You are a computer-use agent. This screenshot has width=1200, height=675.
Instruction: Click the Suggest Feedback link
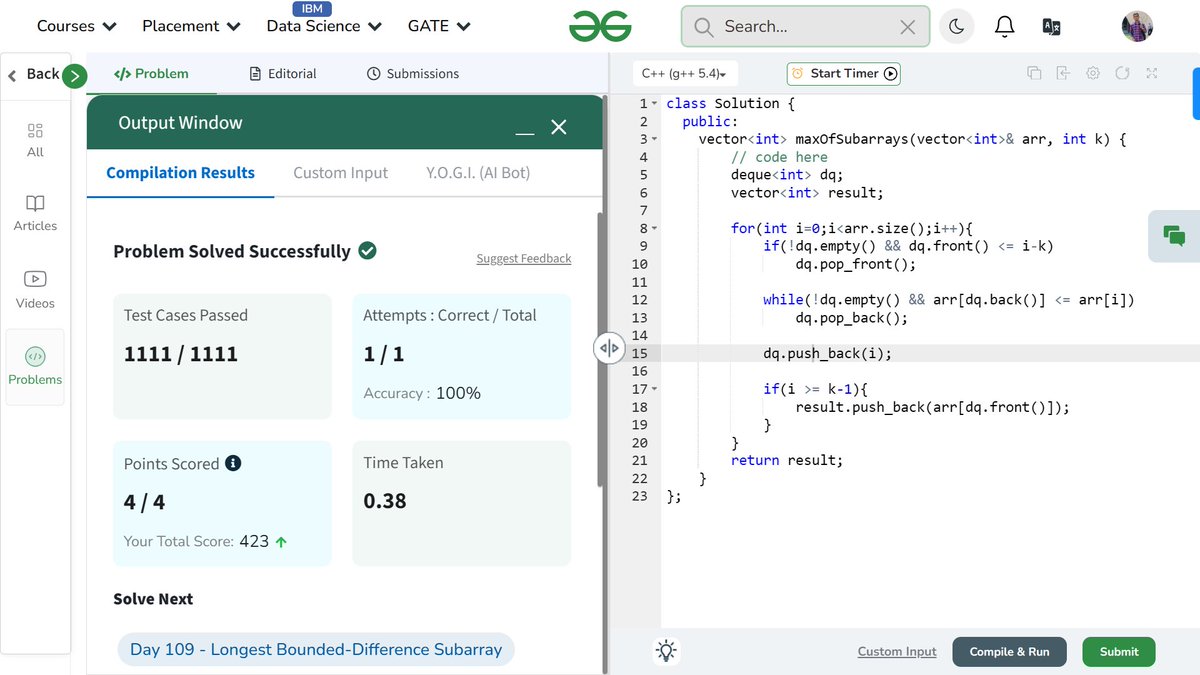point(524,258)
